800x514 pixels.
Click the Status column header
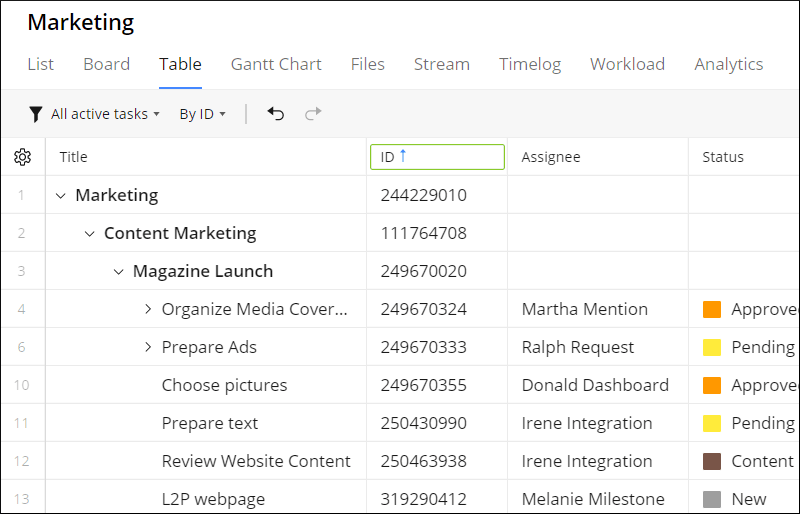pos(723,157)
